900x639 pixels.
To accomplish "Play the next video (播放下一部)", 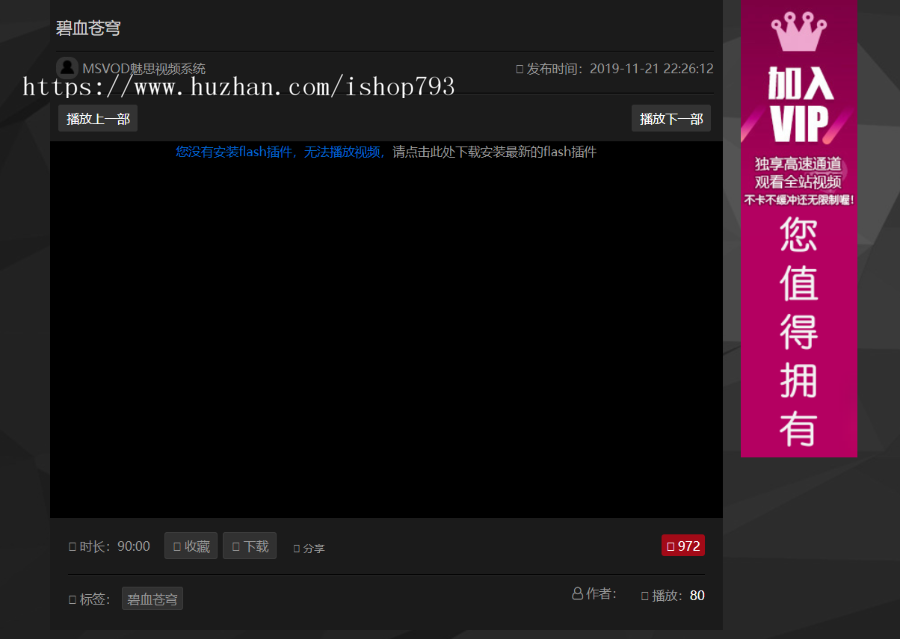I will click(671, 119).
